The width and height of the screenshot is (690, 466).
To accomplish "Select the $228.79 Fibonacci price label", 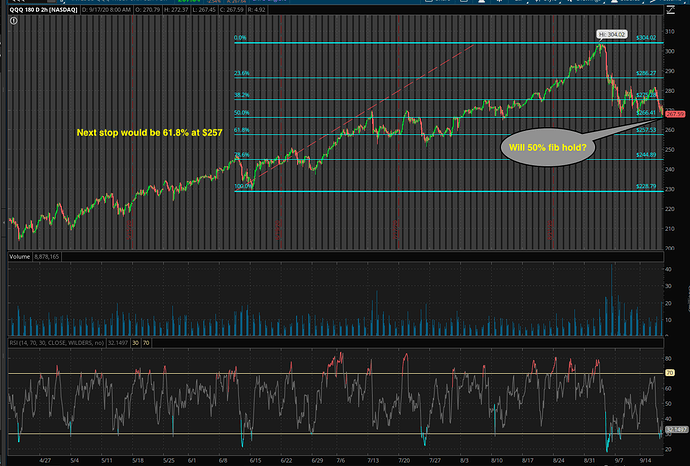I will 648,186.
